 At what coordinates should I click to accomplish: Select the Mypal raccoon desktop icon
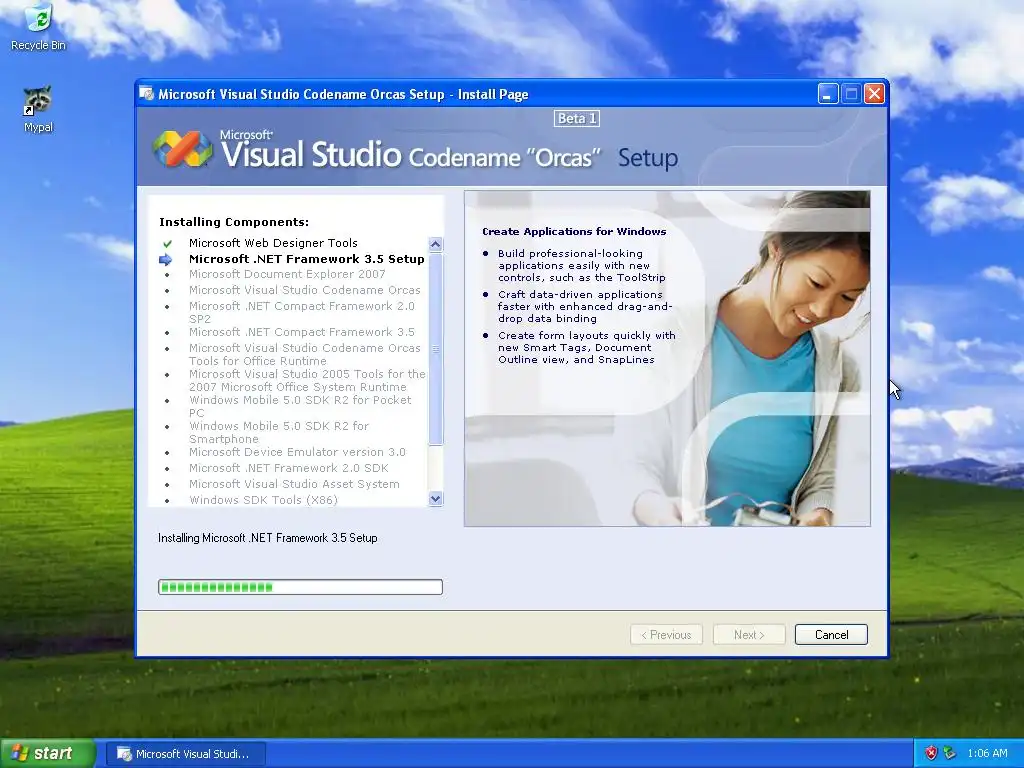pos(38,108)
